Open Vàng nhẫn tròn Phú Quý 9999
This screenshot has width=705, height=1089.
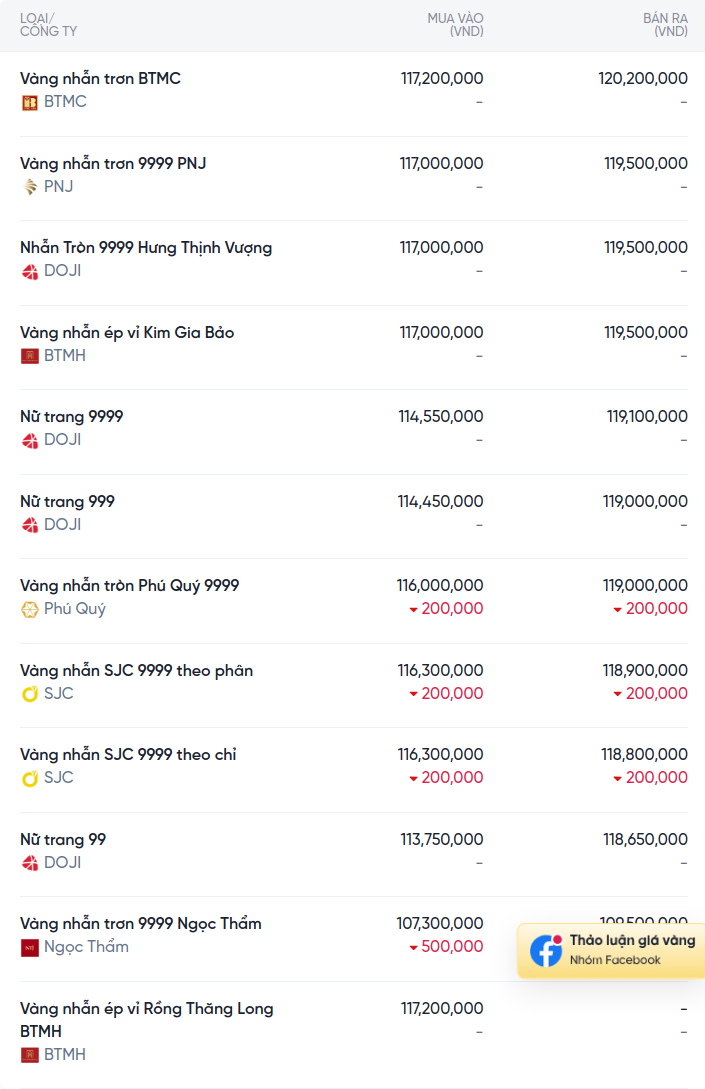click(129, 585)
